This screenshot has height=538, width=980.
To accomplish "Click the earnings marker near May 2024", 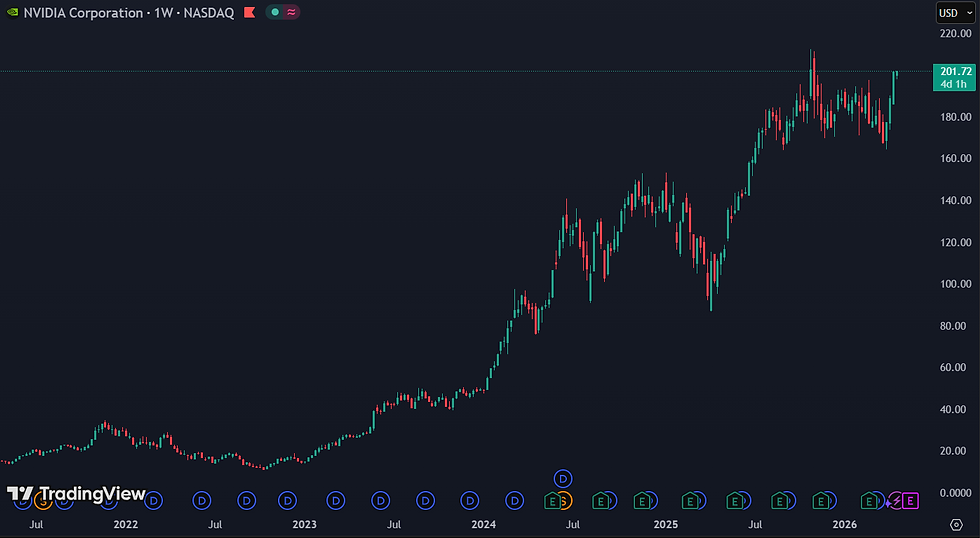I will [x=552, y=501].
